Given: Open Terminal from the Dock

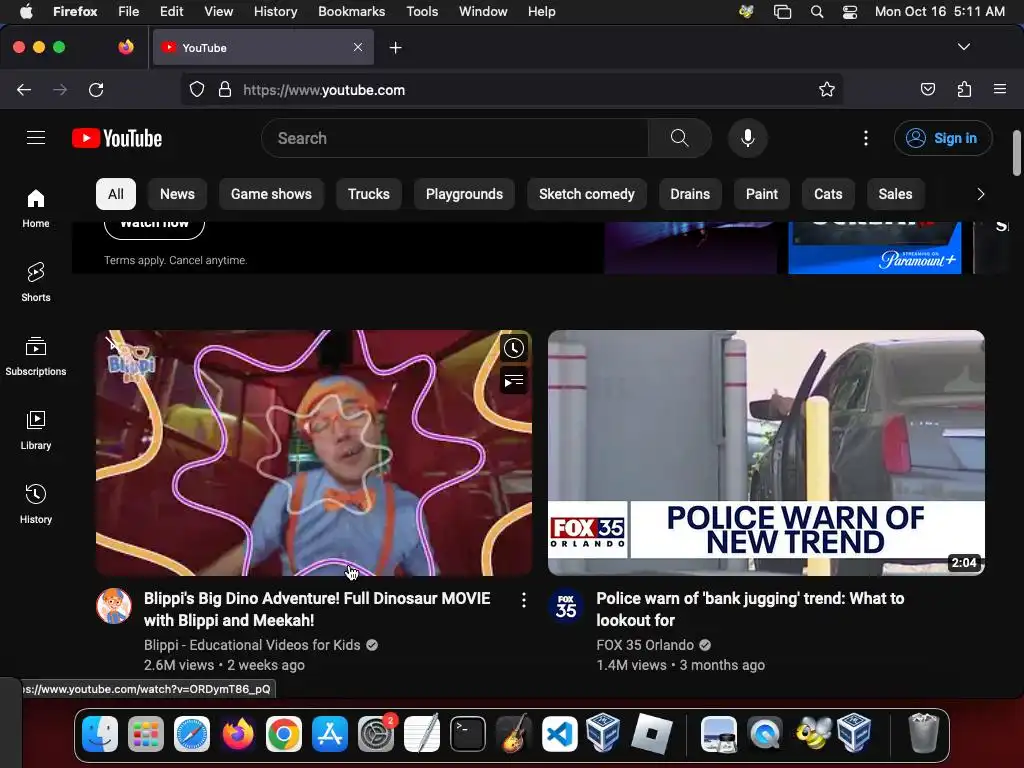Looking at the screenshot, I should [468, 735].
